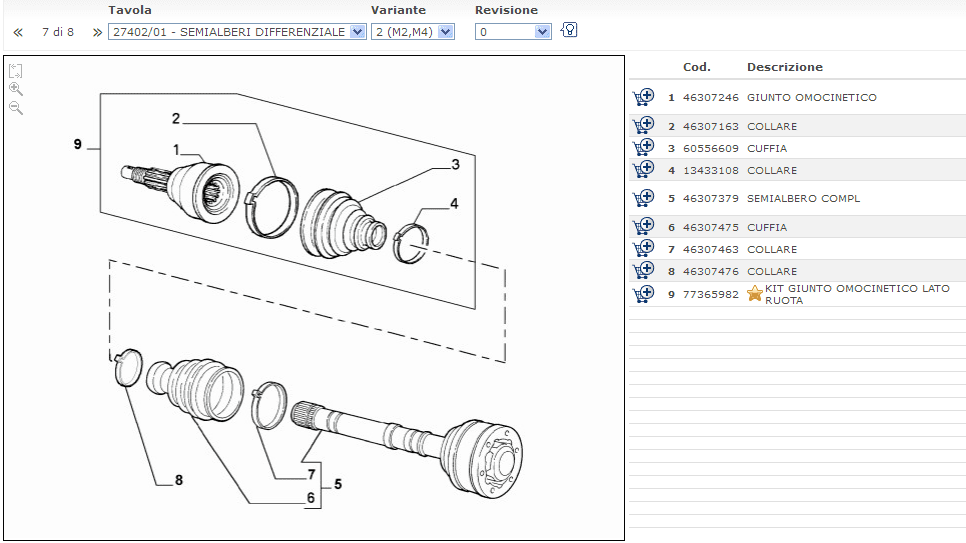
Task: Click callout number 9 in diagram
Action: point(78,144)
